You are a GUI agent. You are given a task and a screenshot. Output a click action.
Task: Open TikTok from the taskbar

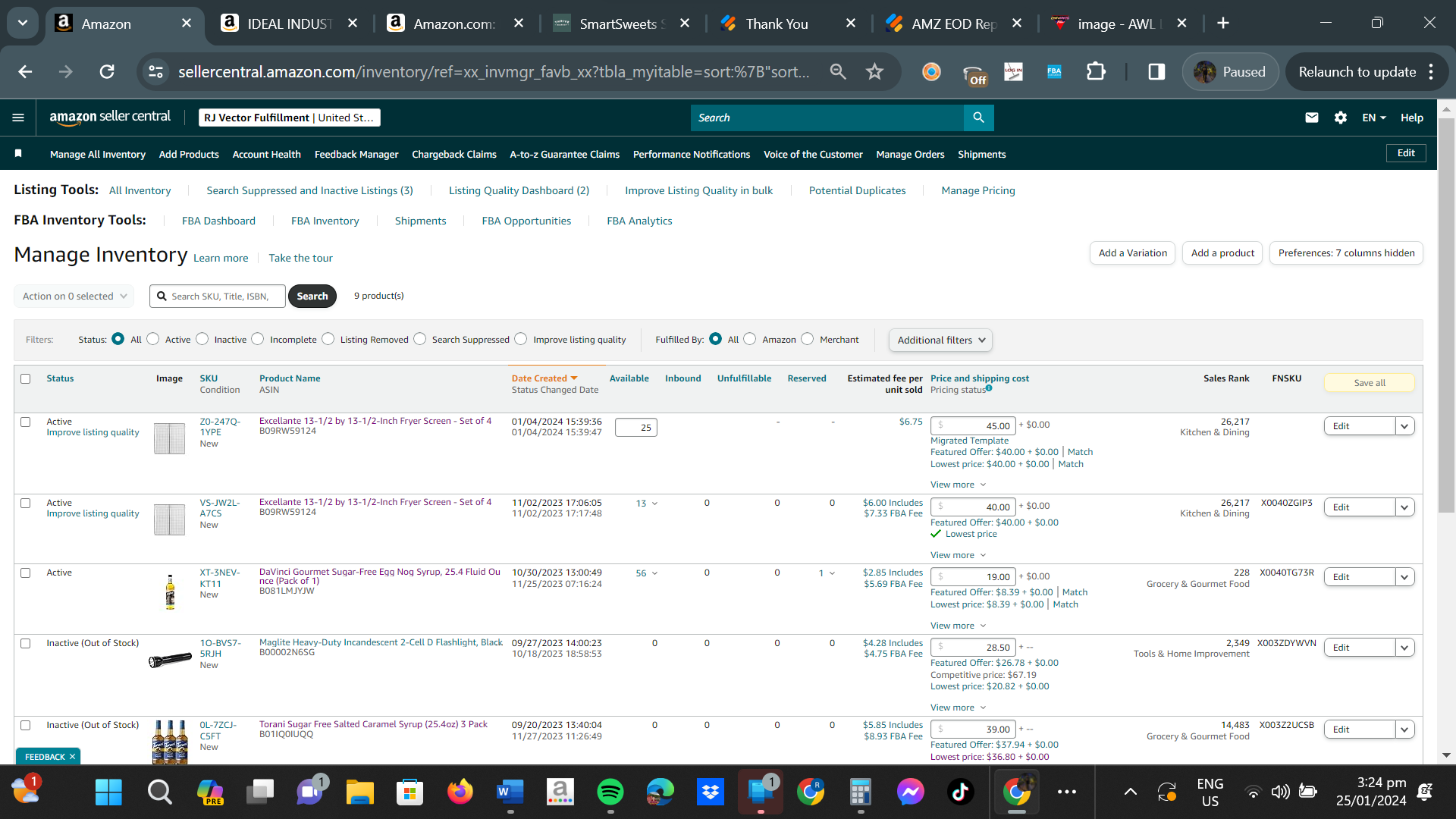960,792
